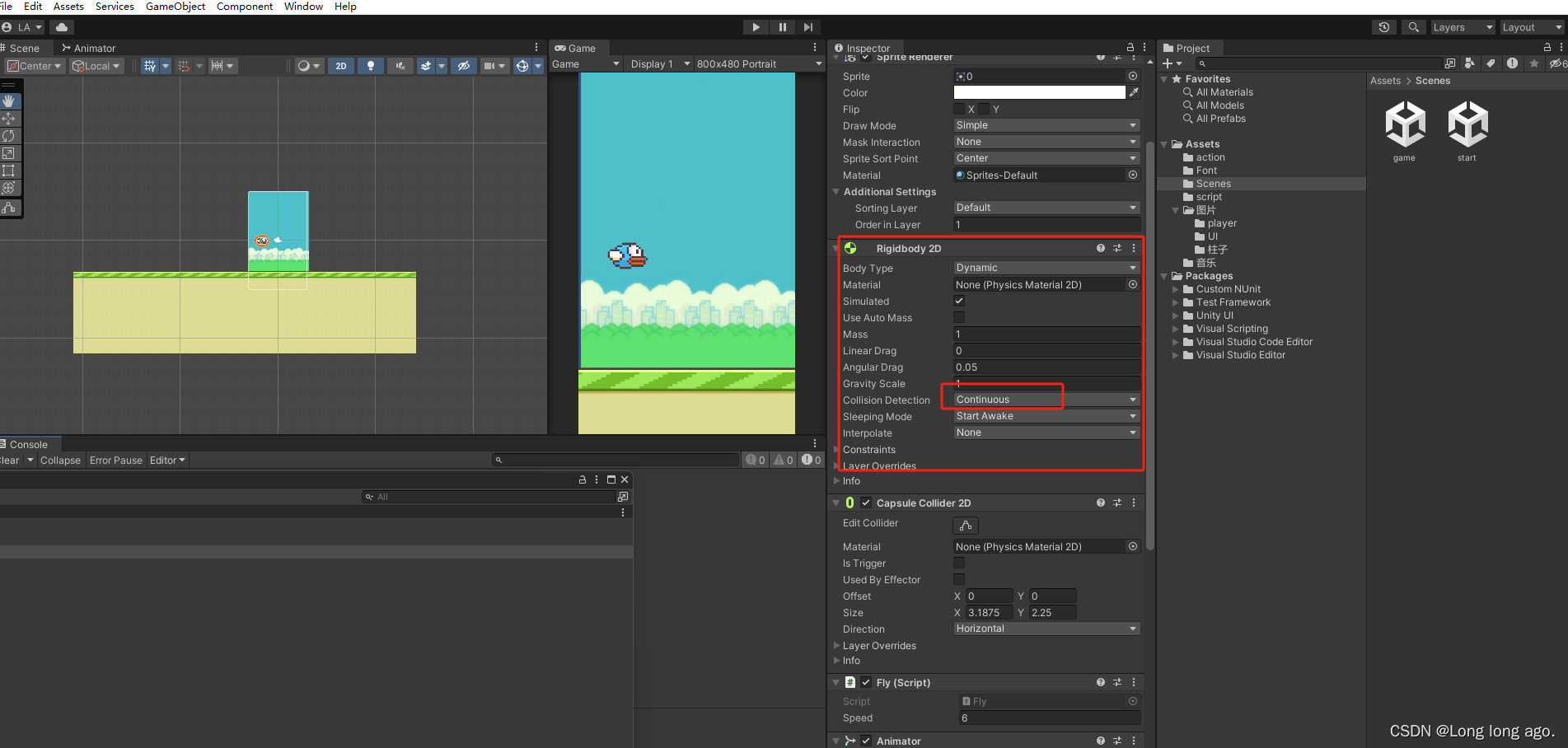The image size is (1568, 748).
Task: Open the global search magnifier icon
Action: click(1414, 27)
